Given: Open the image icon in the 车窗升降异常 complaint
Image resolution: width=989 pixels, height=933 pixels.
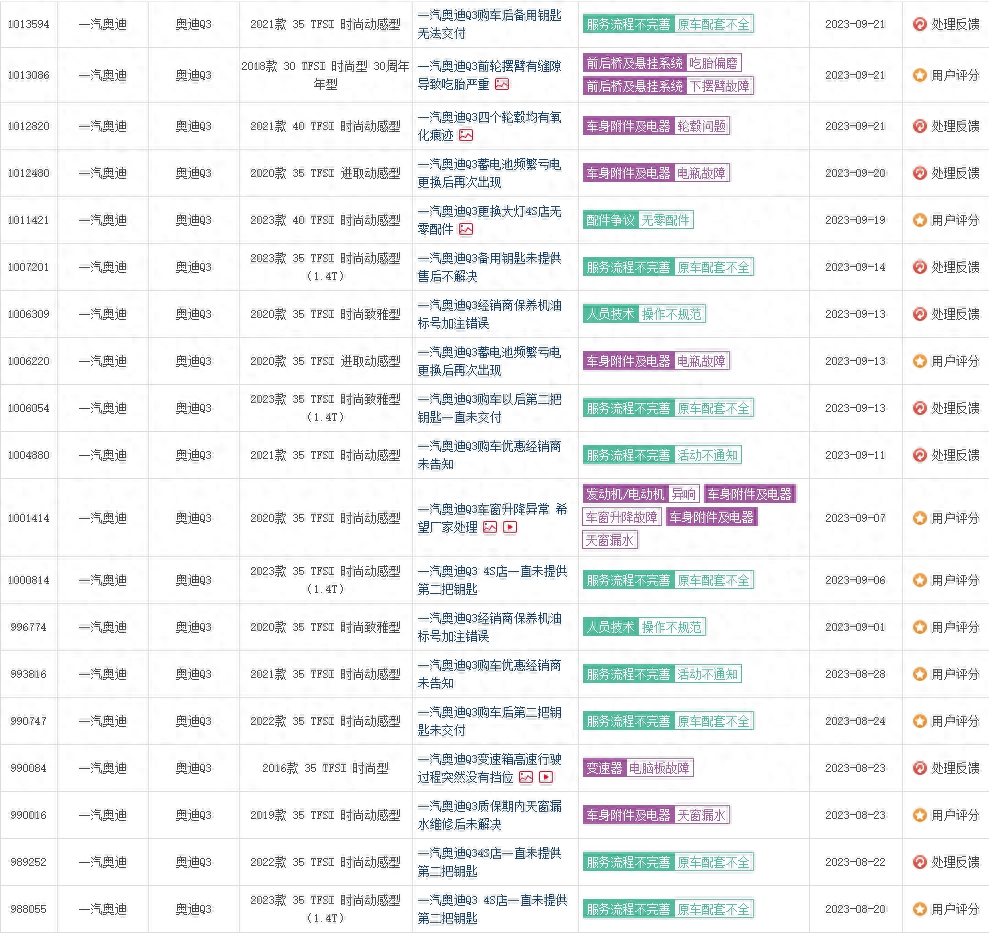Looking at the screenshot, I should point(490,527).
